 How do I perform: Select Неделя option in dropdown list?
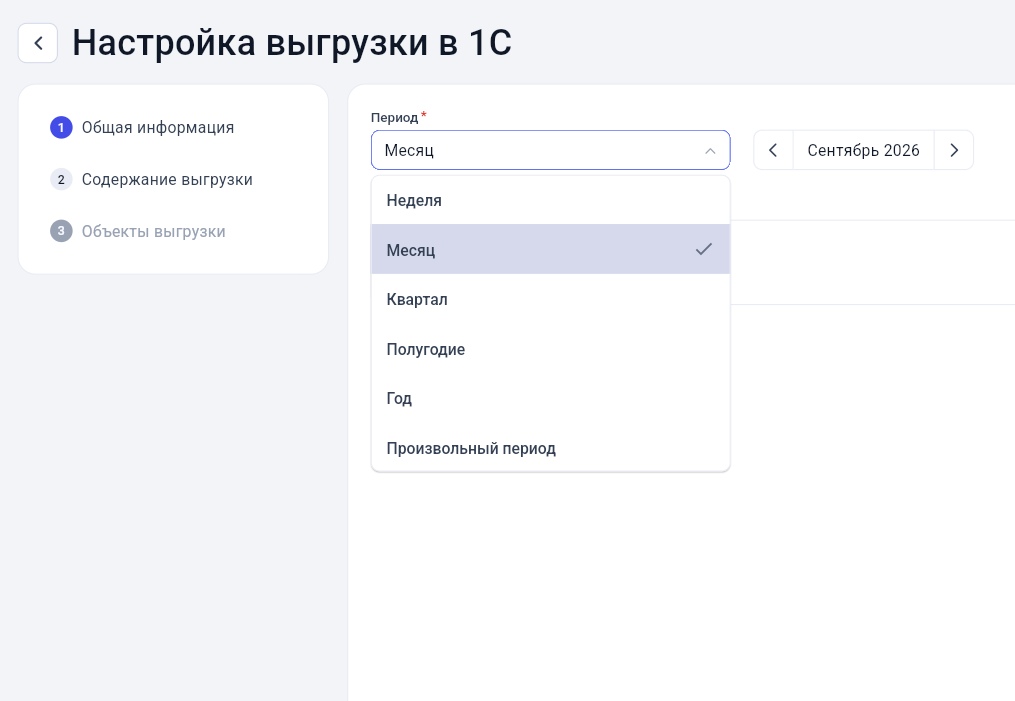click(x=550, y=200)
